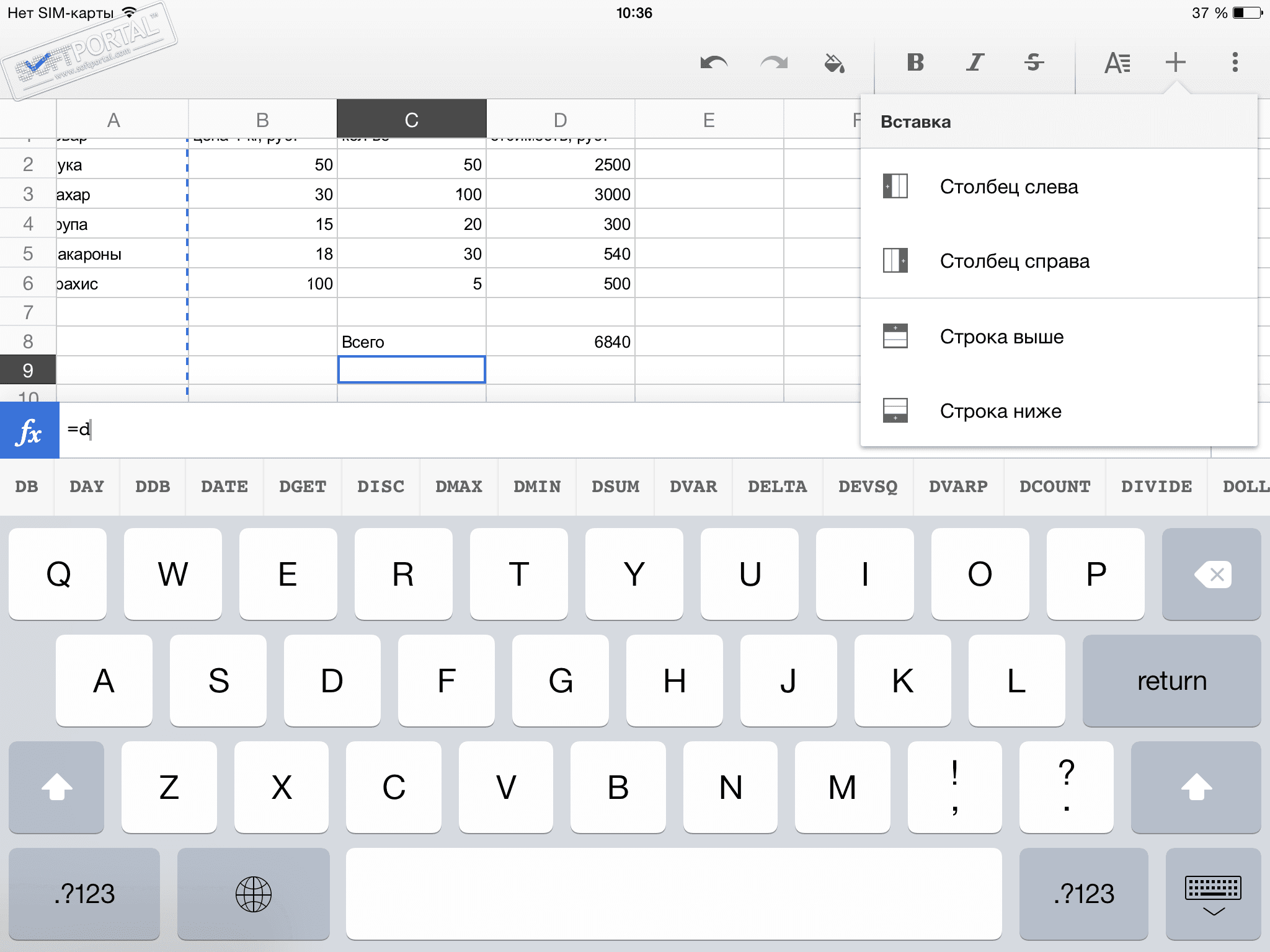This screenshot has height=952, width=1270.
Task: Tap the globe keyboard language key
Action: (x=253, y=894)
